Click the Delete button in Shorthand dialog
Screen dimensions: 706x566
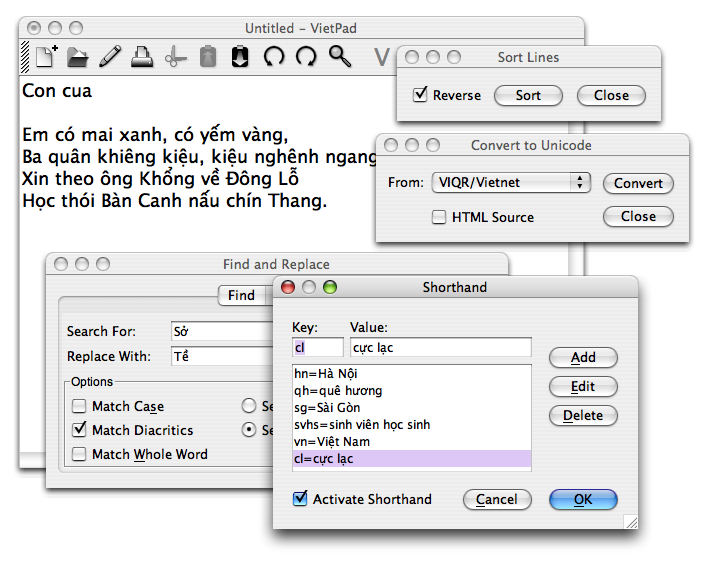tap(583, 415)
